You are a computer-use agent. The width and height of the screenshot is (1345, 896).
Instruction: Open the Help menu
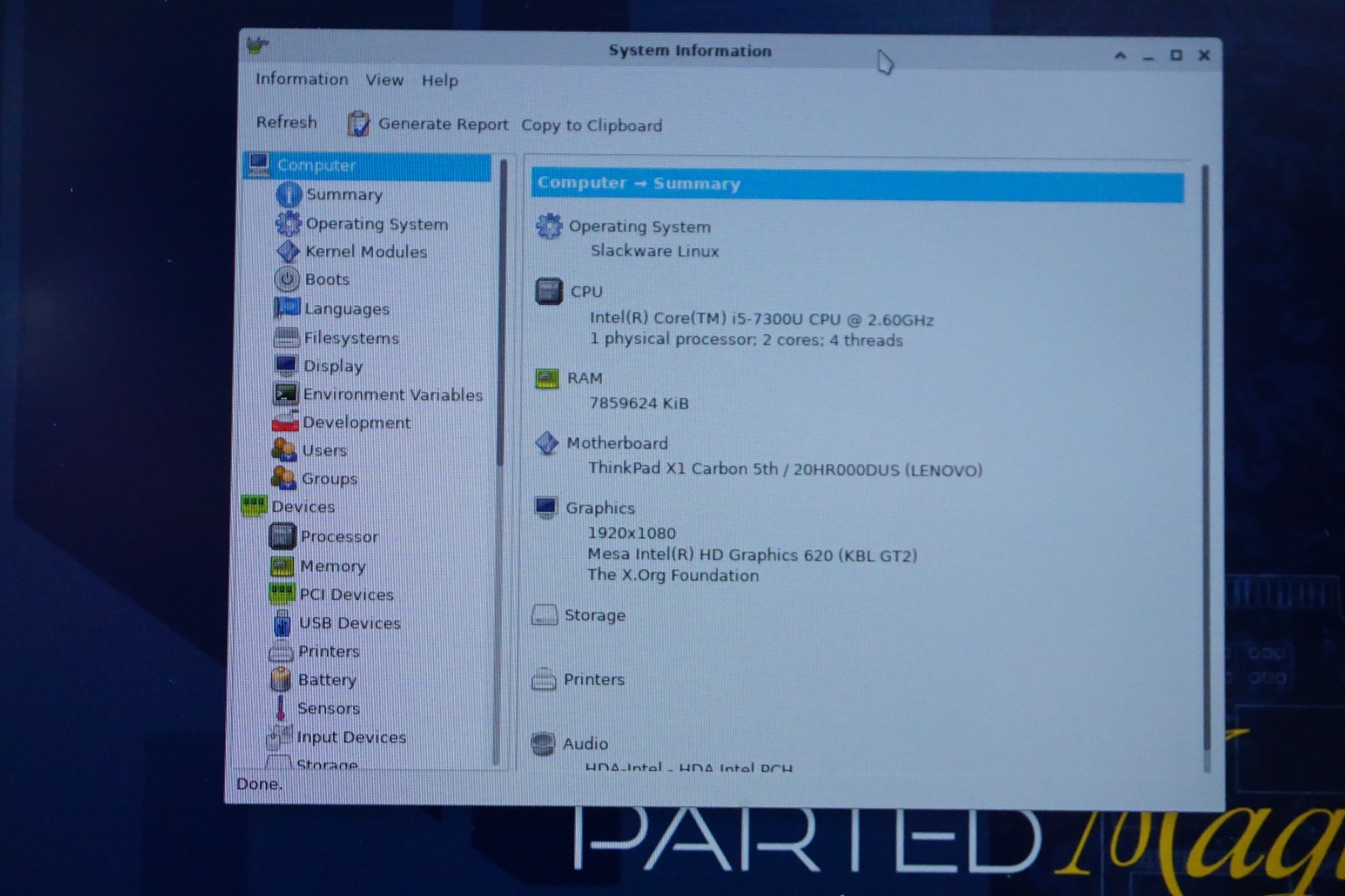440,81
